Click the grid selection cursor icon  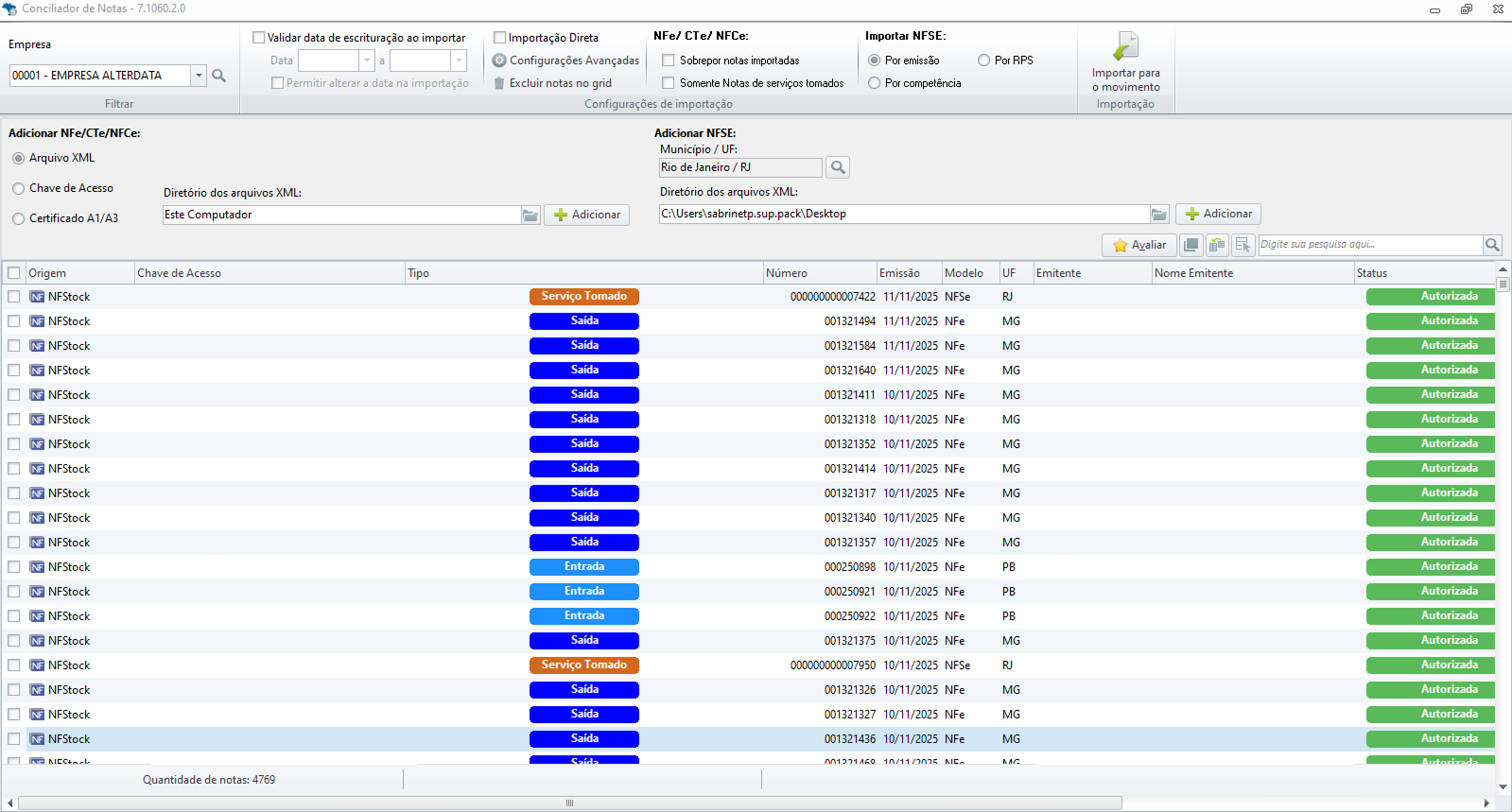[1243, 245]
